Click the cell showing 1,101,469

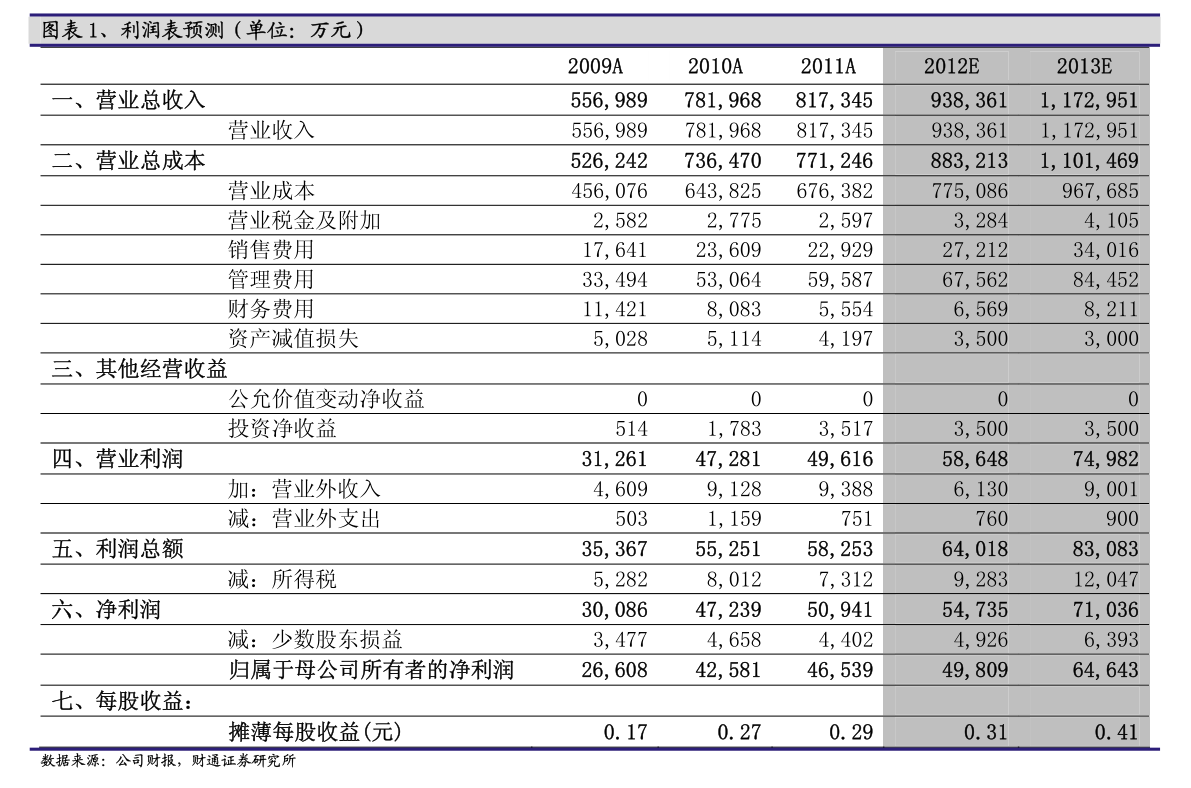coord(1088,161)
